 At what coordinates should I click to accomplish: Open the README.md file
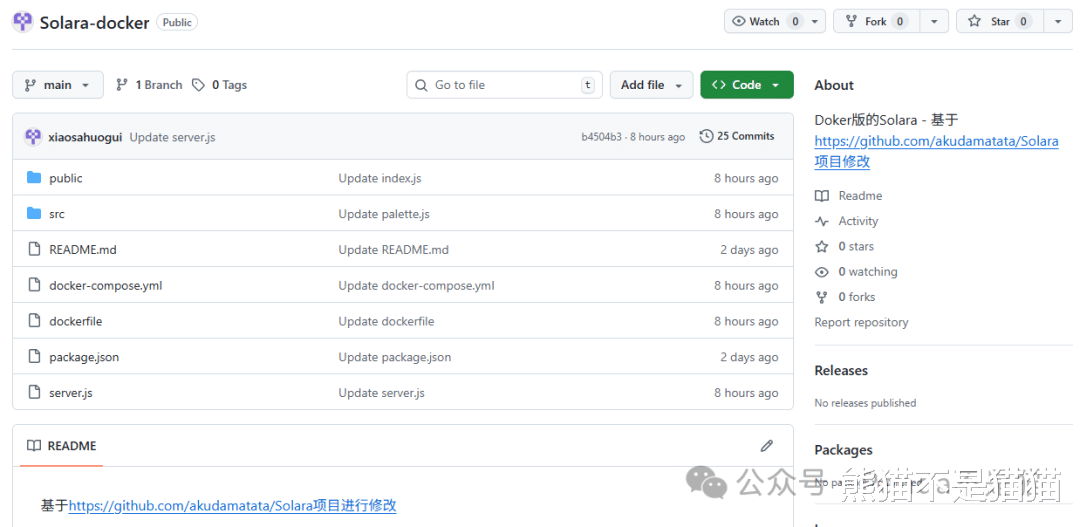coord(83,250)
